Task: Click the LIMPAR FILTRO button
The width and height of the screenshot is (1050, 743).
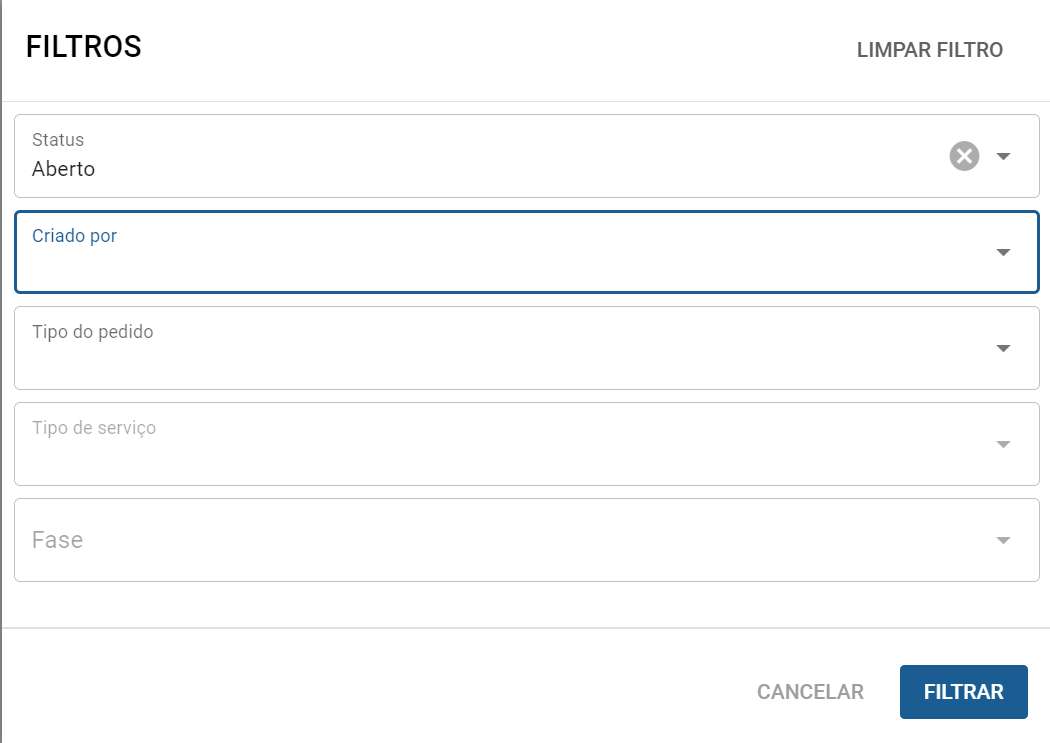Action: point(929,50)
